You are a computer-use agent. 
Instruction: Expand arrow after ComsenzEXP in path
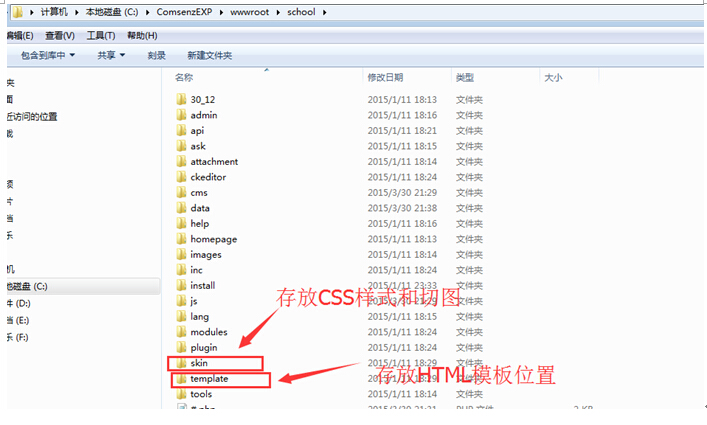(x=221, y=12)
